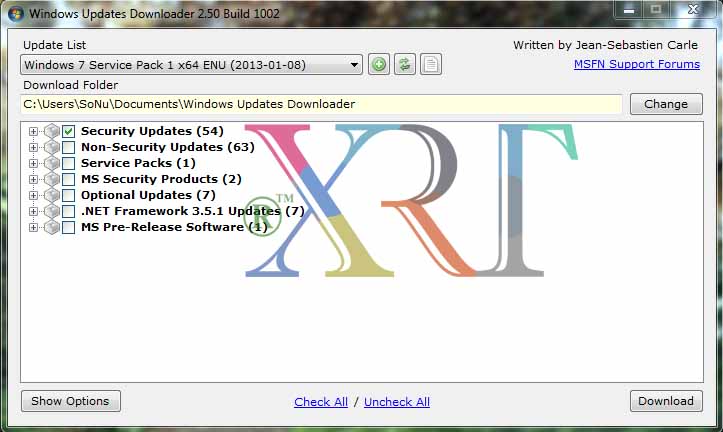This screenshot has width=723, height=432.
Task: Click the MS Pre-Release Software package icon
Action: (x=52, y=227)
